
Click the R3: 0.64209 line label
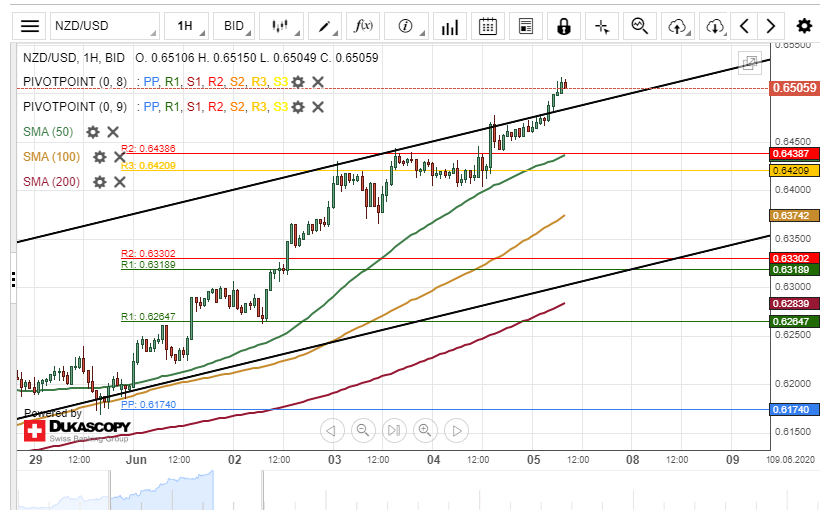(x=148, y=166)
